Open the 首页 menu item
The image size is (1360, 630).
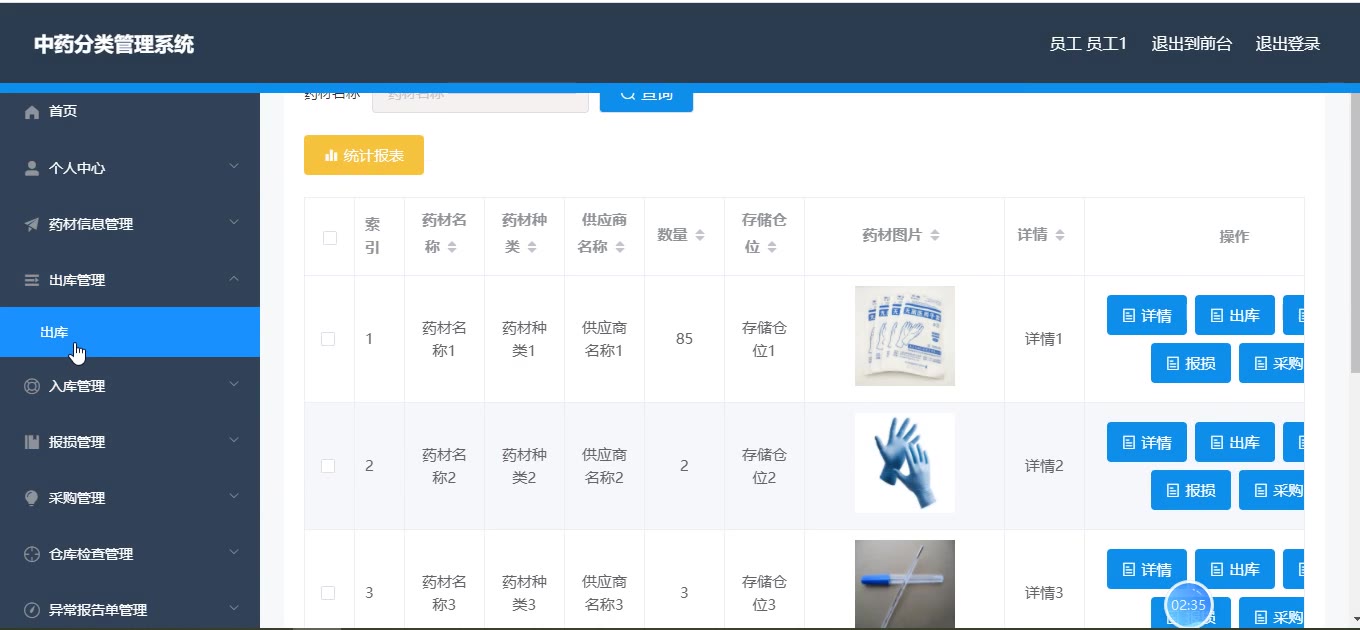point(130,112)
